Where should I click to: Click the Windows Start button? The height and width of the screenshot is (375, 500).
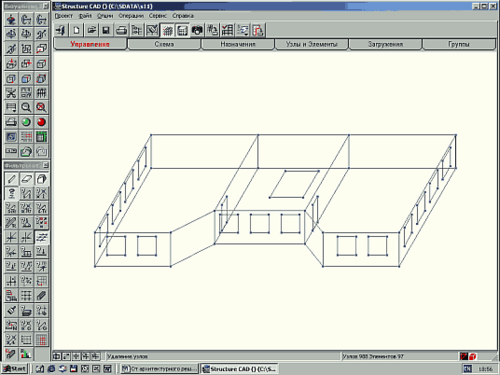click(x=15, y=369)
